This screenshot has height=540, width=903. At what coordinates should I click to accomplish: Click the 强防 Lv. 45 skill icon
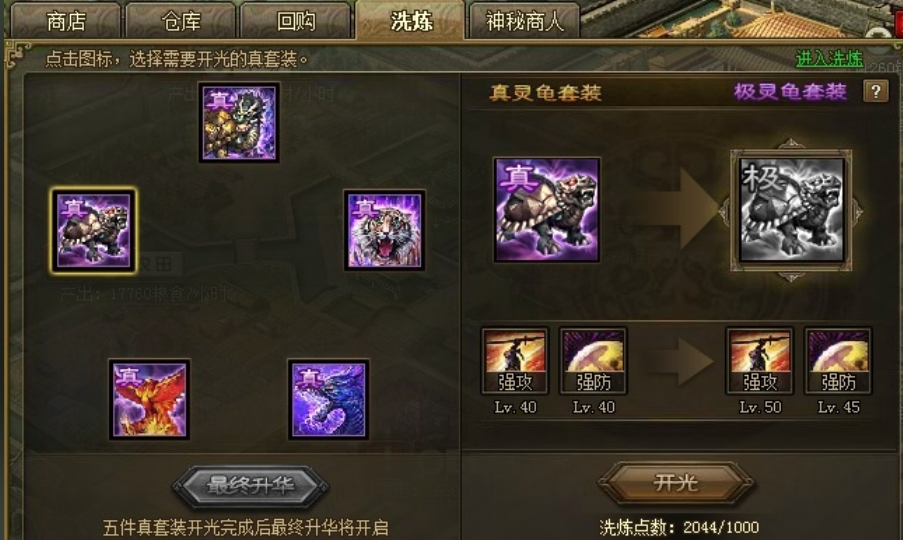[x=838, y=361]
